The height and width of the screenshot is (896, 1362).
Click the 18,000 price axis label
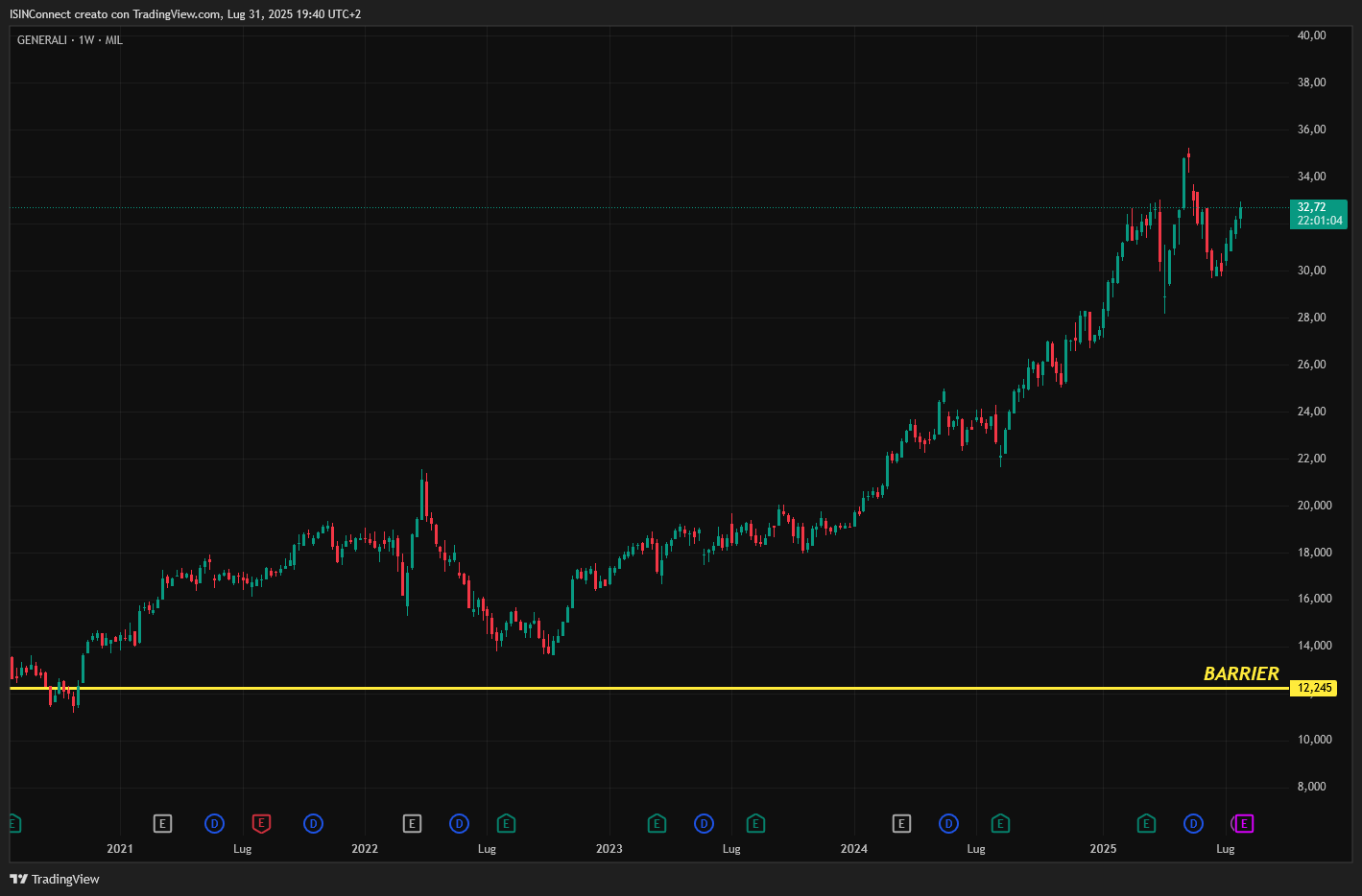[x=1314, y=553]
